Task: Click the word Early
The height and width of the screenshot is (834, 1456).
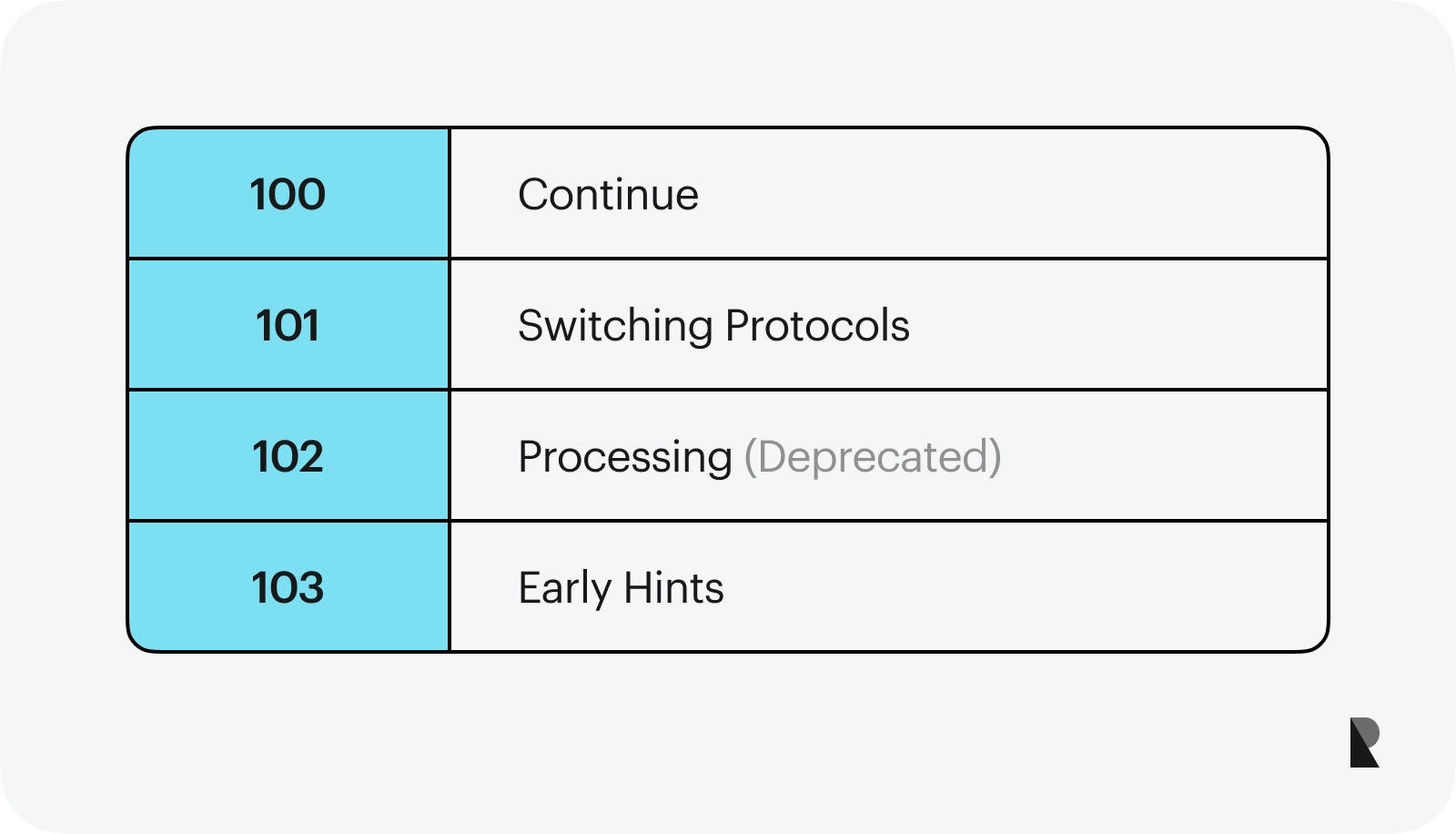Action: coord(564,588)
